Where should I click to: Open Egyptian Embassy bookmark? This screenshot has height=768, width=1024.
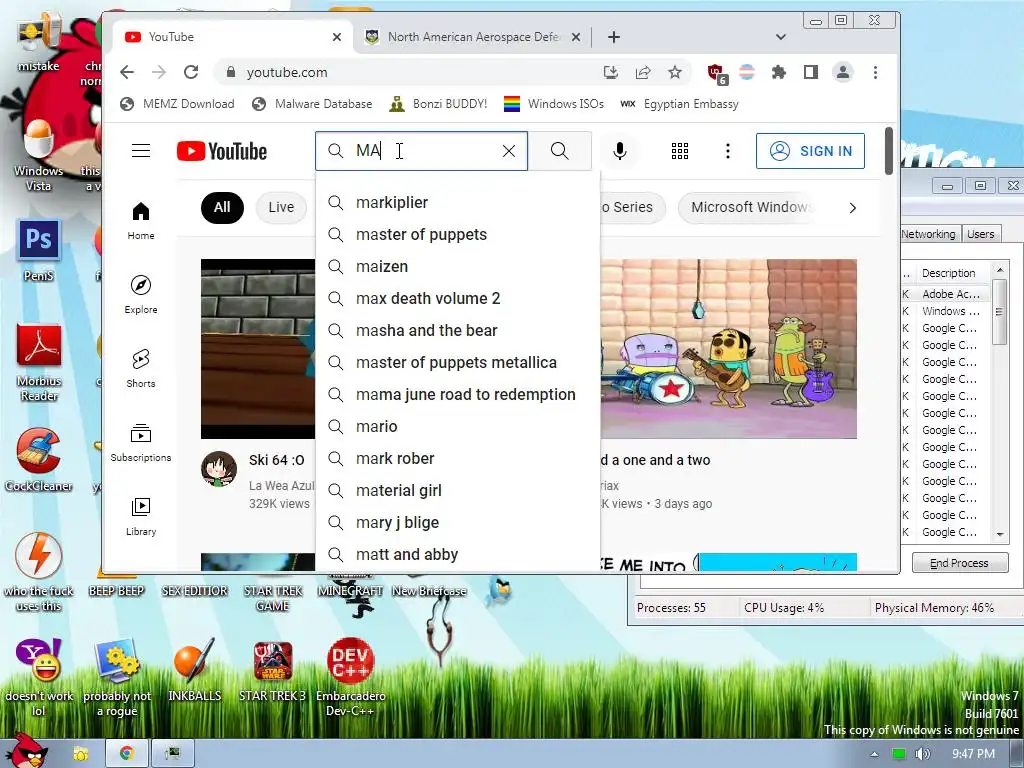click(679, 104)
